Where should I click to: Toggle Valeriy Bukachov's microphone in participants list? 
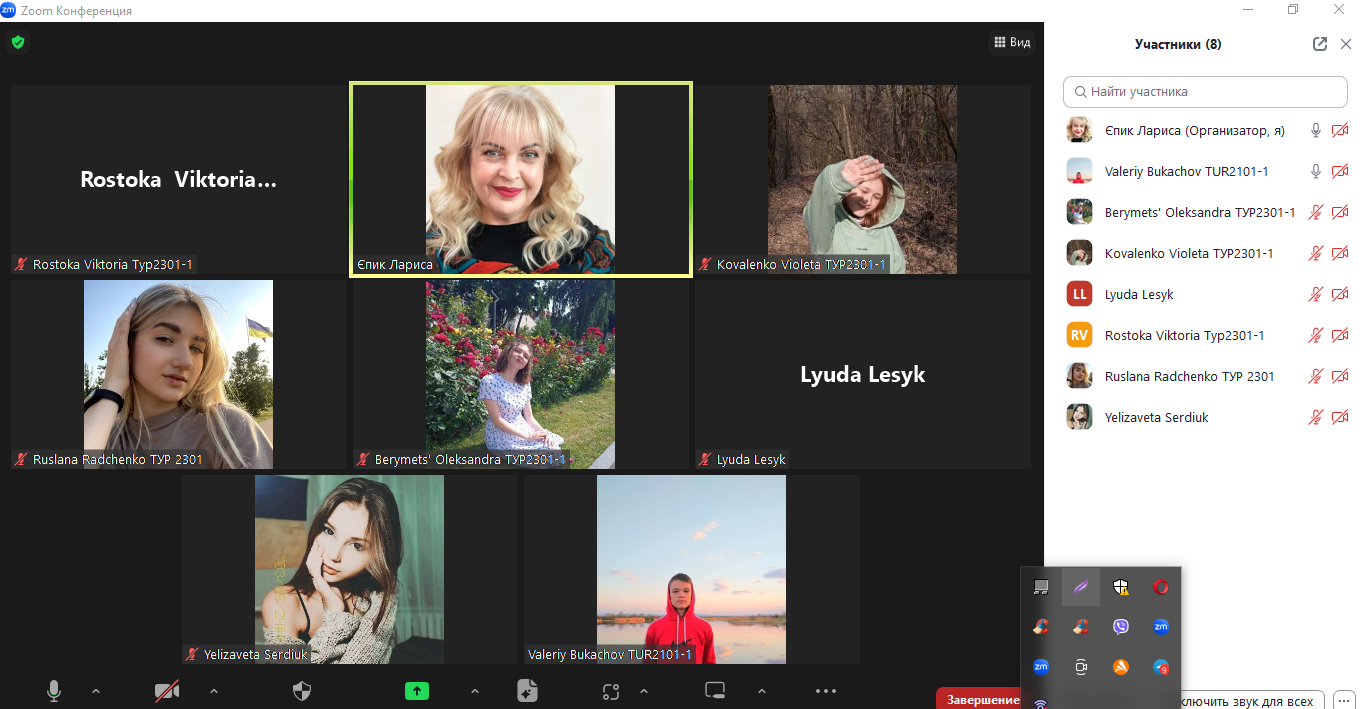(x=1316, y=171)
